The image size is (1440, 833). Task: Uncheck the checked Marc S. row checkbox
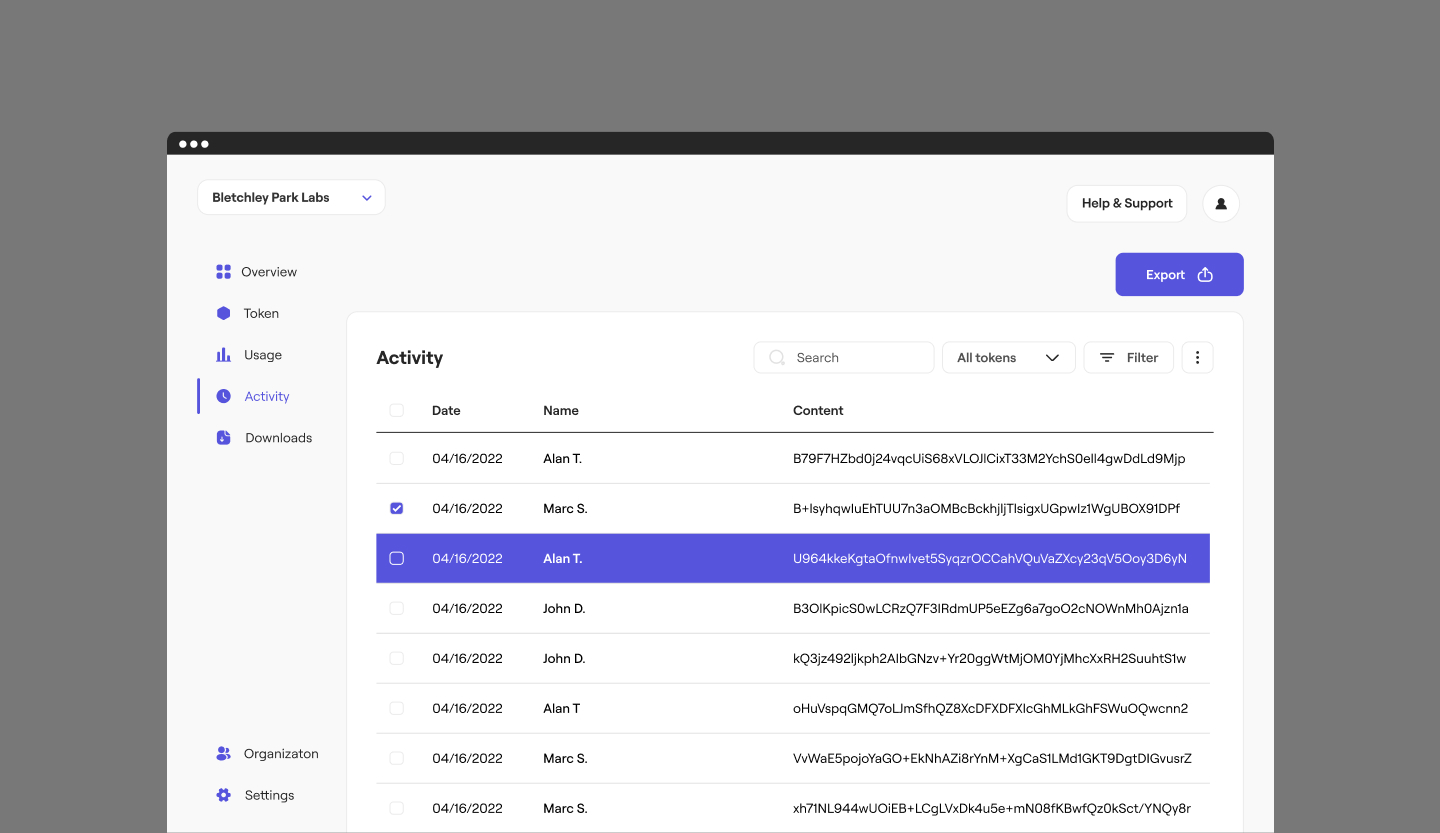point(397,509)
